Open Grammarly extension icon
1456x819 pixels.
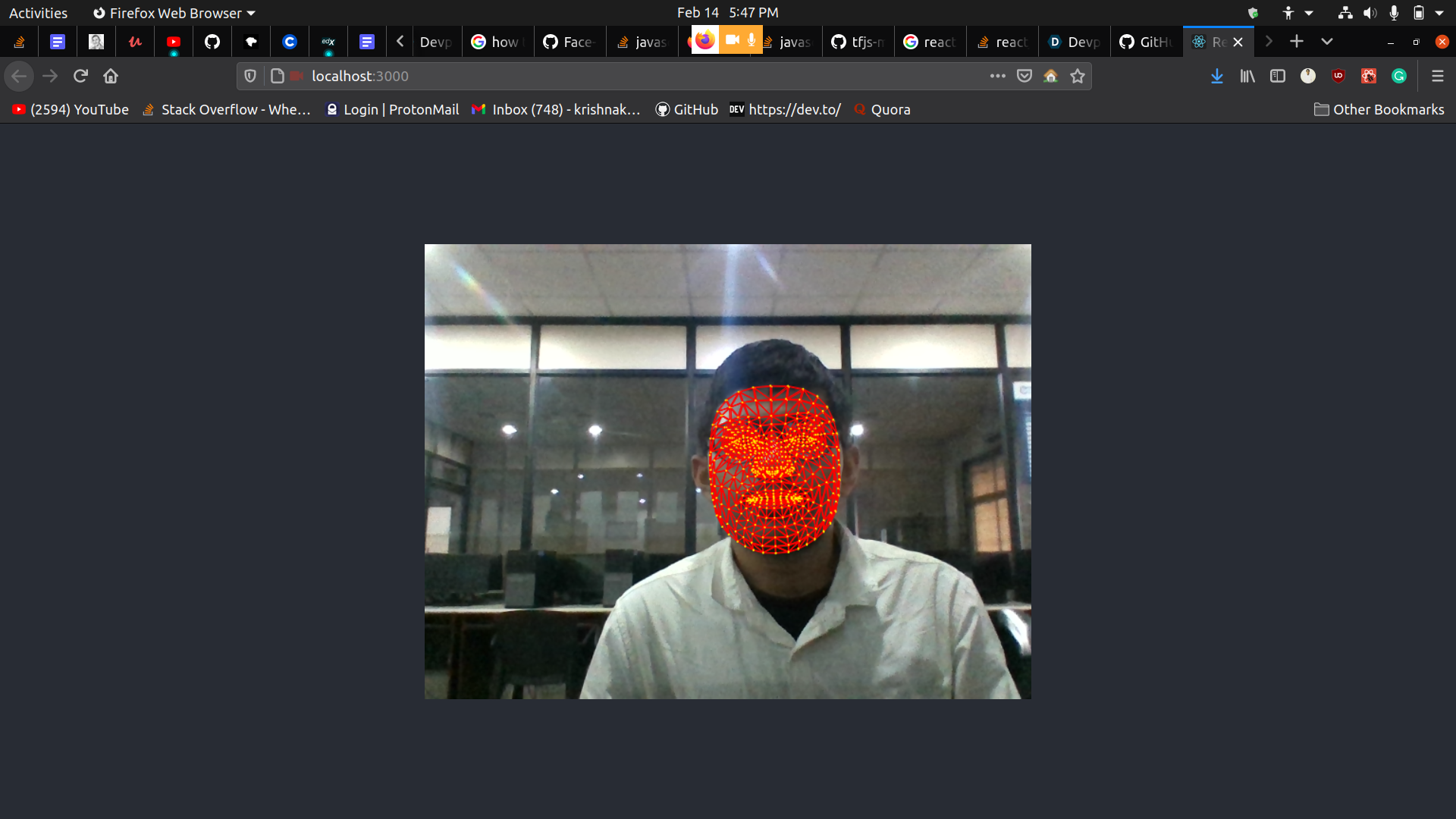[1398, 76]
